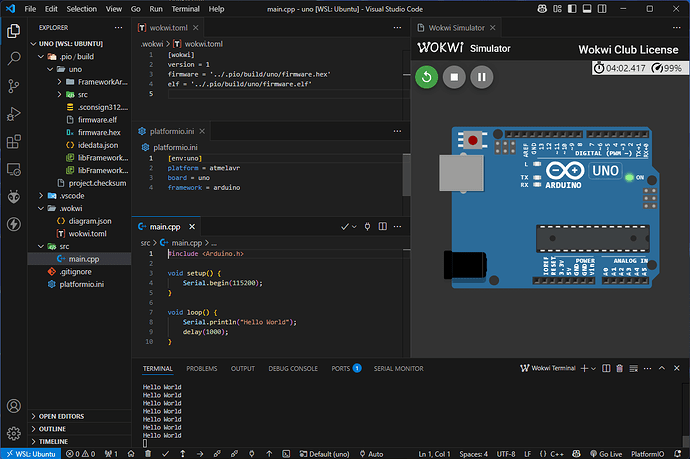Open the Manage gear icon
Image resolution: width=690 pixels, height=459 pixels.
click(x=14, y=433)
